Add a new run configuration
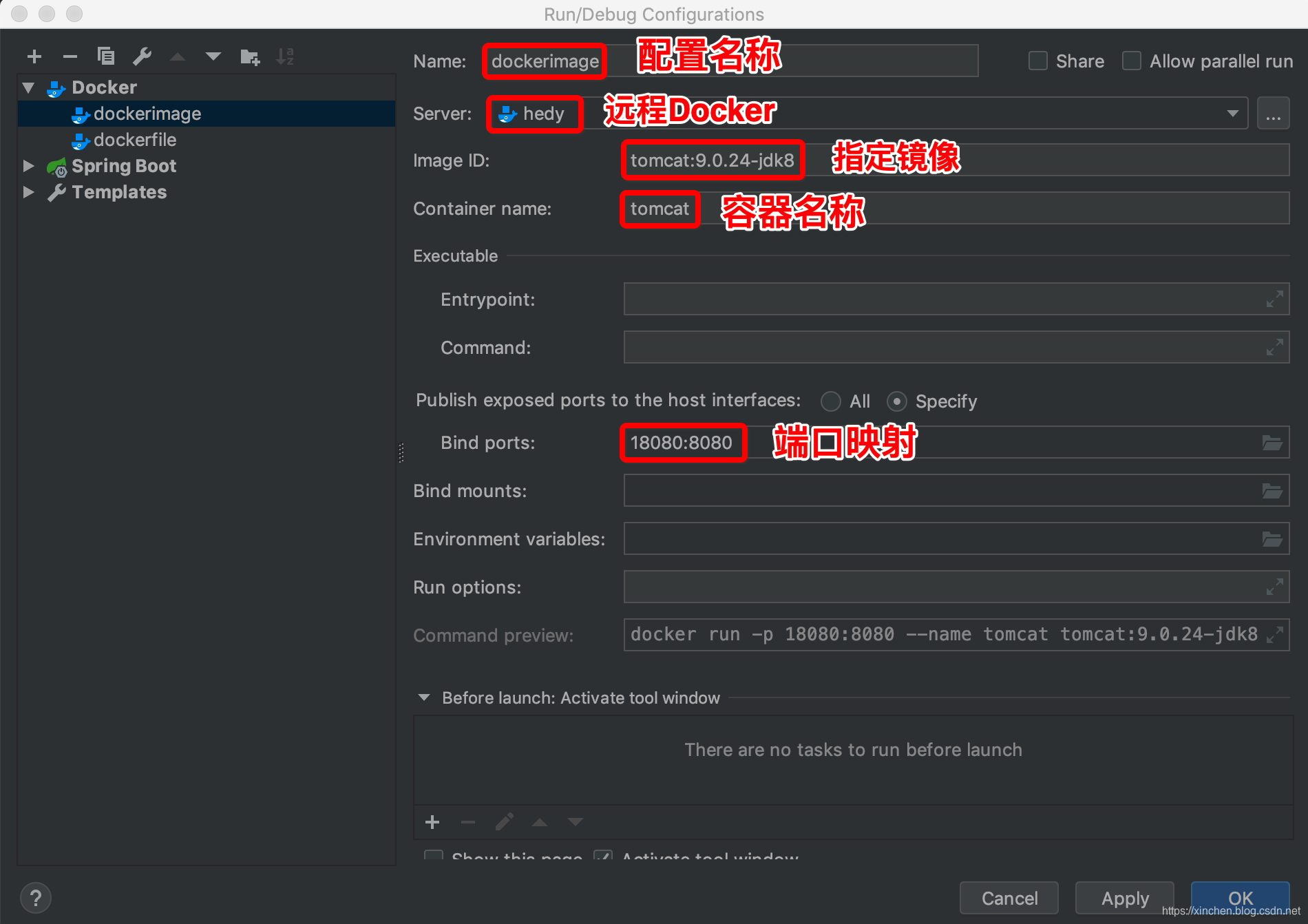Image resolution: width=1308 pixels, height=924 pixels. point(34,56)
